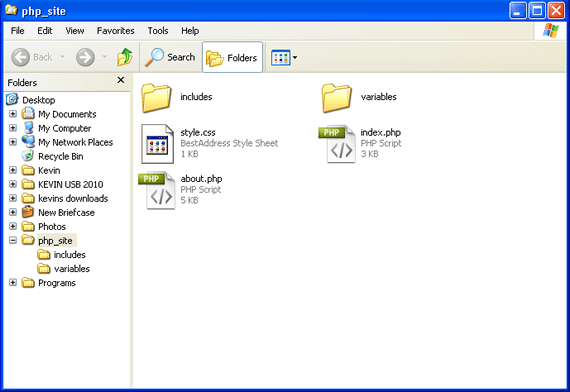
Task: Select the includes folder icon in file pane
Action: point(156,97)
